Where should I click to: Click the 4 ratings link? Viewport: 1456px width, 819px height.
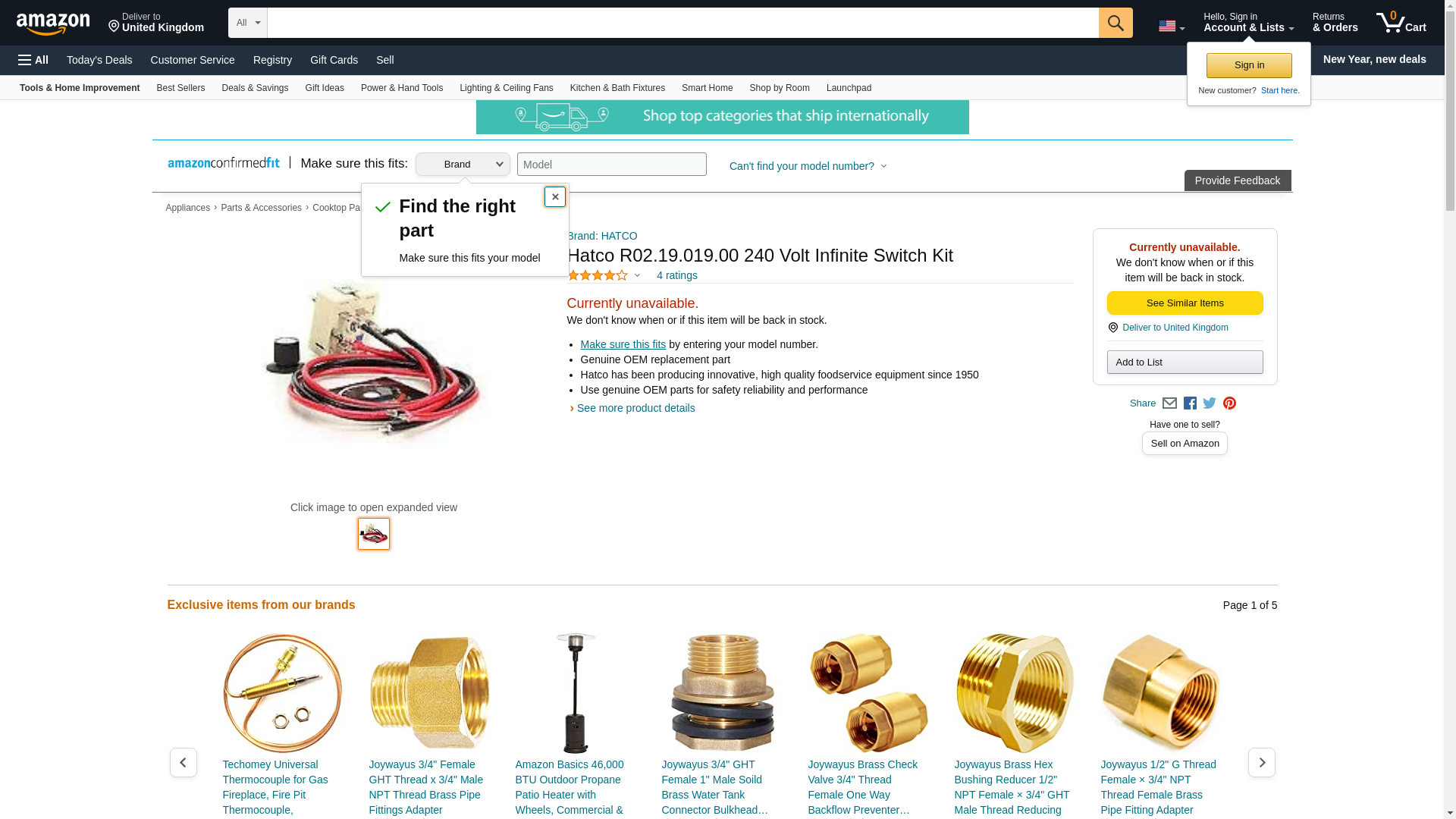[x=677, y=275]
